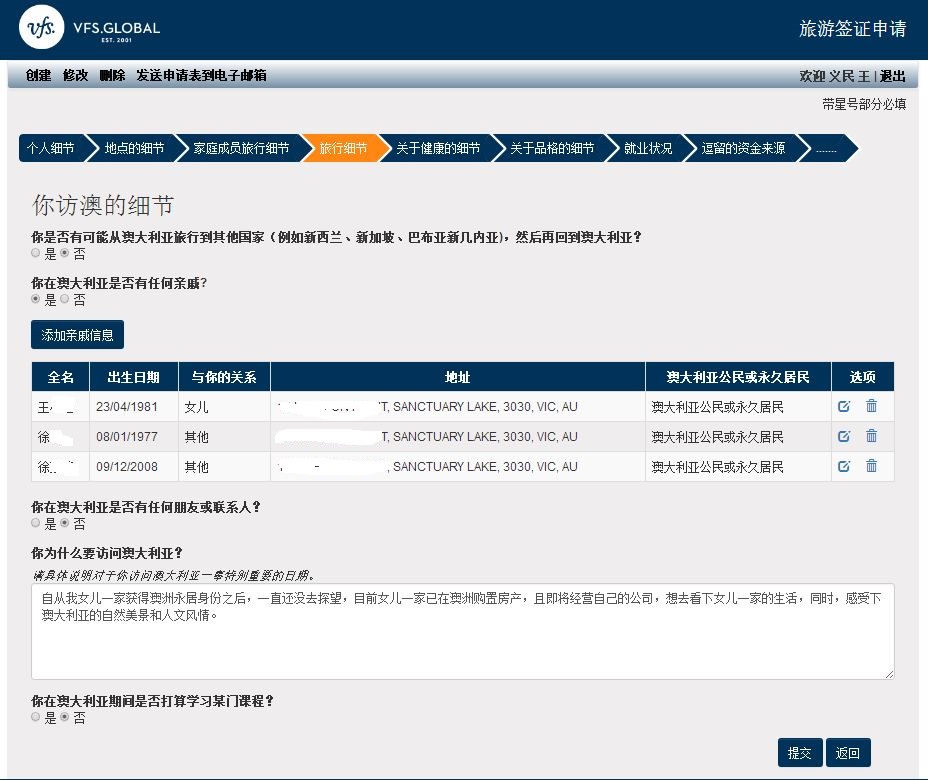Select 否 for having relatives in Australia
928x780 pixels.
tap(66, 299)
